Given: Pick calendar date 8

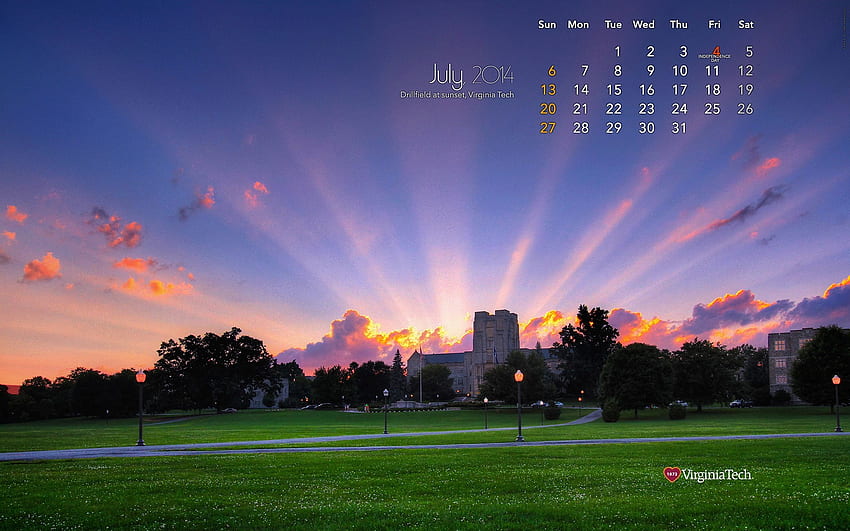Looking at the screenshot, I should click(617, 71).
